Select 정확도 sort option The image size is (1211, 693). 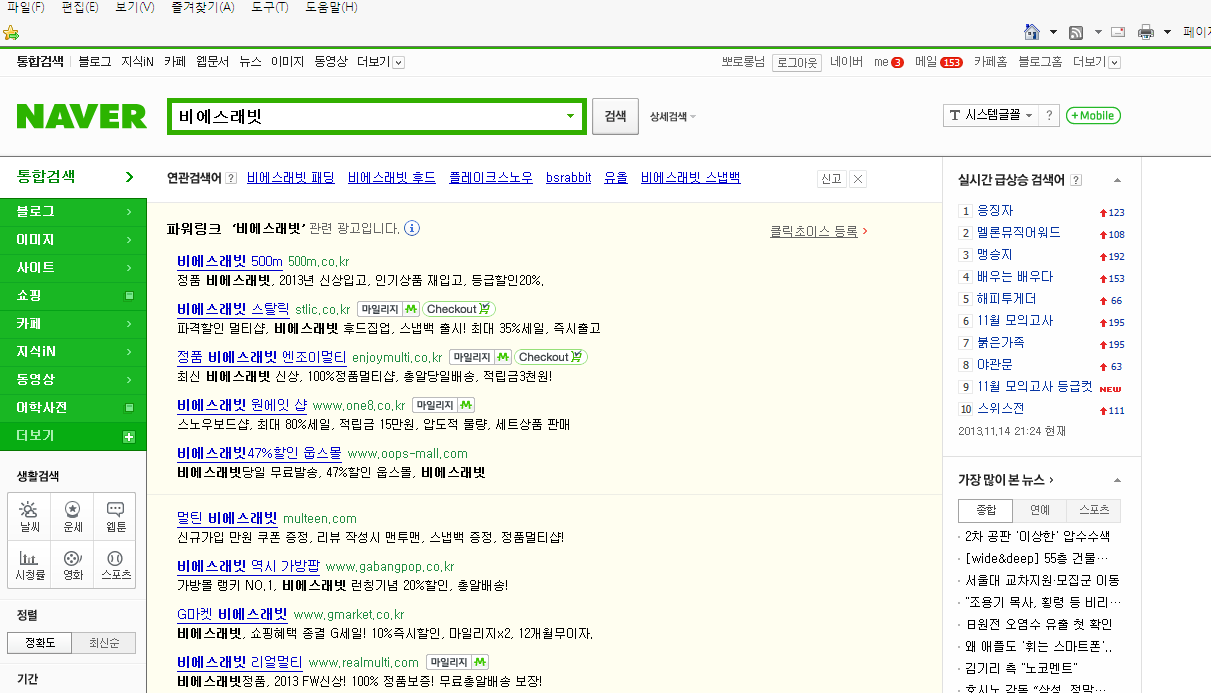click(x=40, y=642)
